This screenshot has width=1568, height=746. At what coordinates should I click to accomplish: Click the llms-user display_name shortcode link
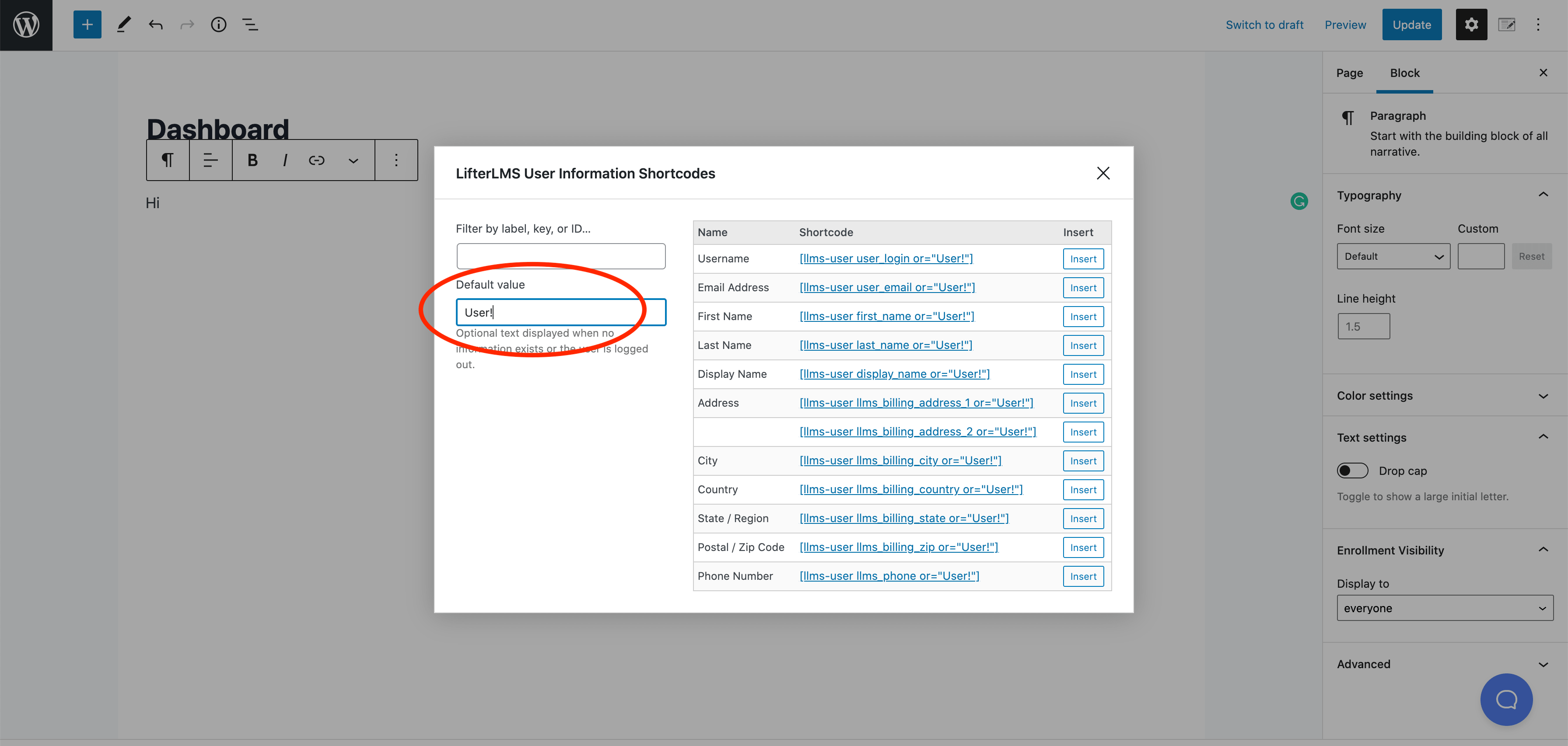click(x=894, y=374)
